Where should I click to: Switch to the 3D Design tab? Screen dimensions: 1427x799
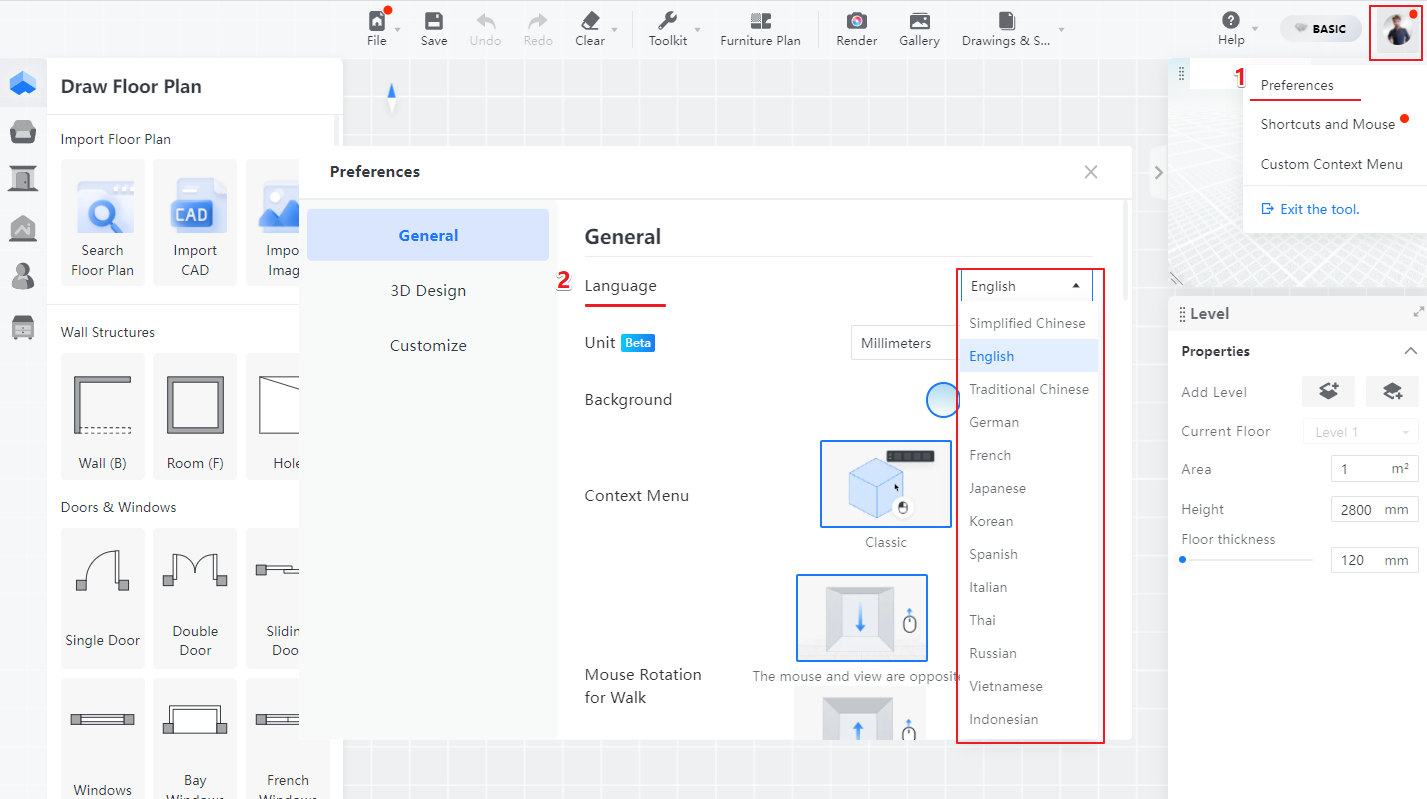point(428,291)
